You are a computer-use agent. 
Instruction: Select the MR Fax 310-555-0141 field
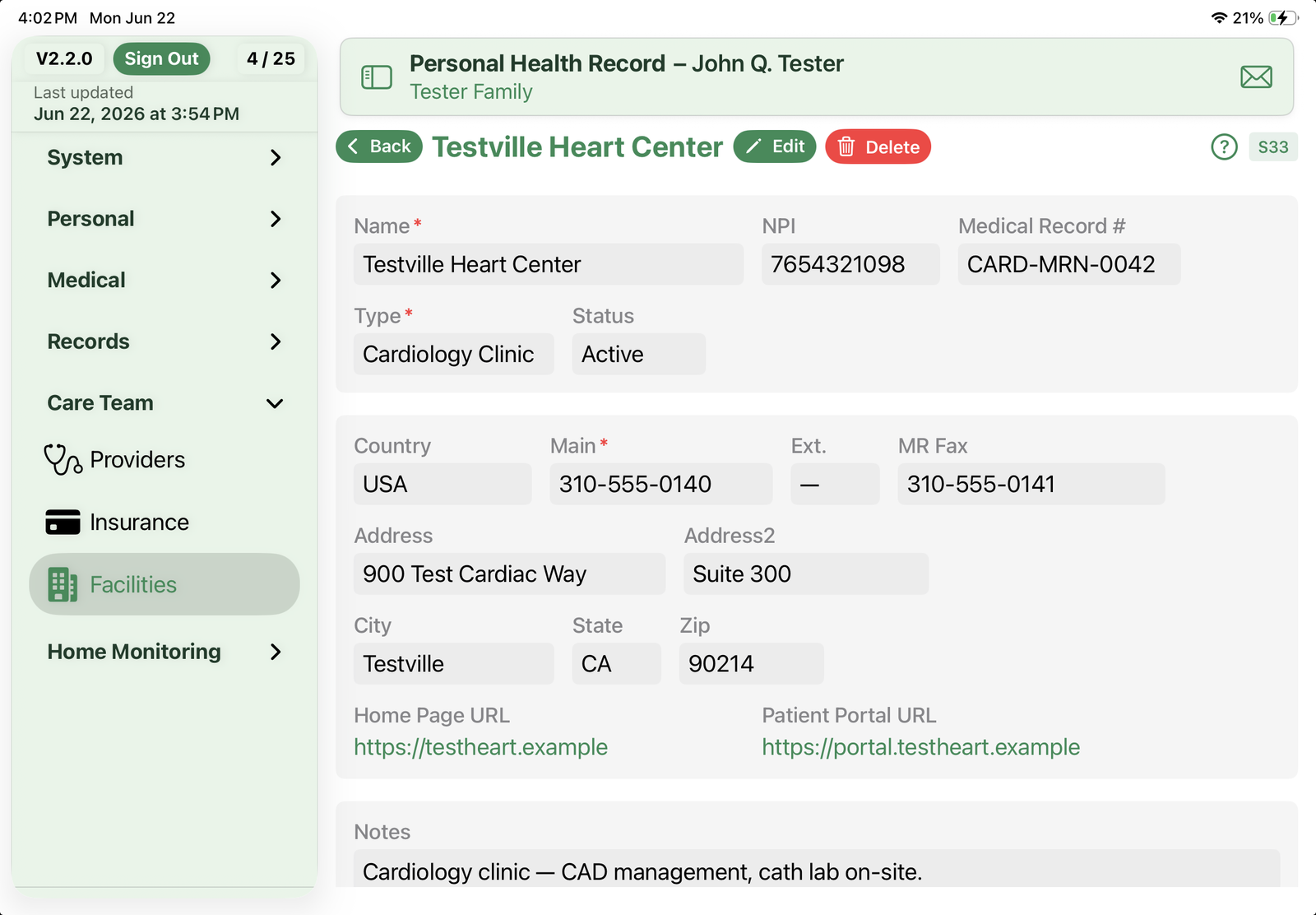(x=1031, y=484)
